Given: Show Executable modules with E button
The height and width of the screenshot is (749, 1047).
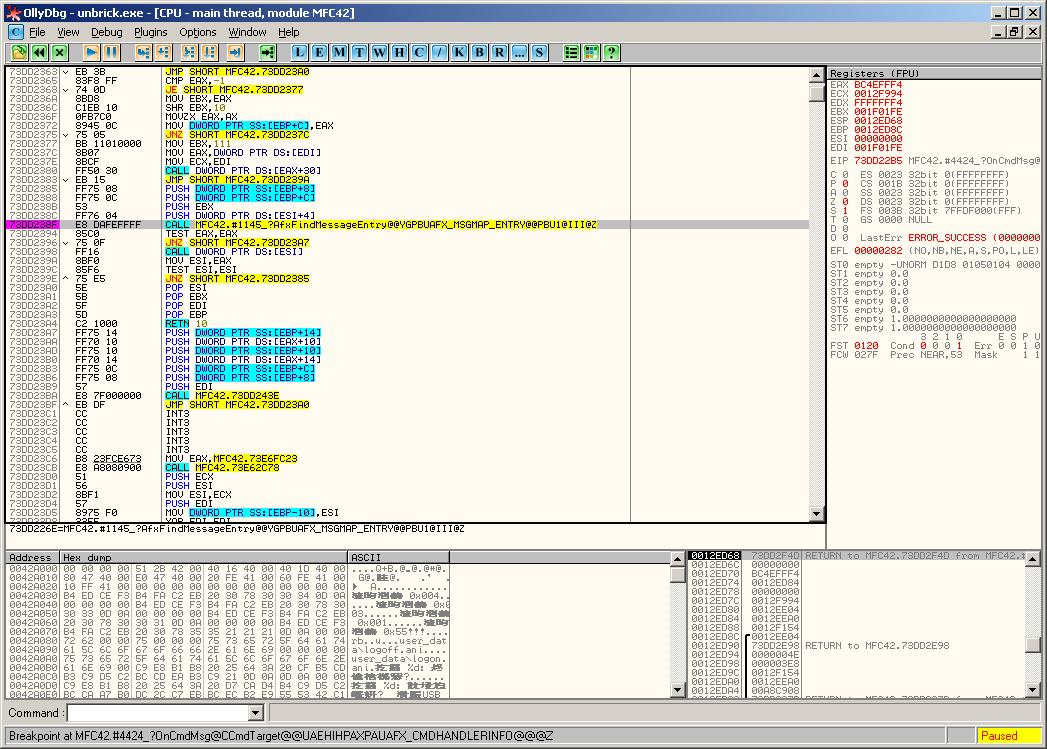Looking at the screenshot, I should point(319,52).
